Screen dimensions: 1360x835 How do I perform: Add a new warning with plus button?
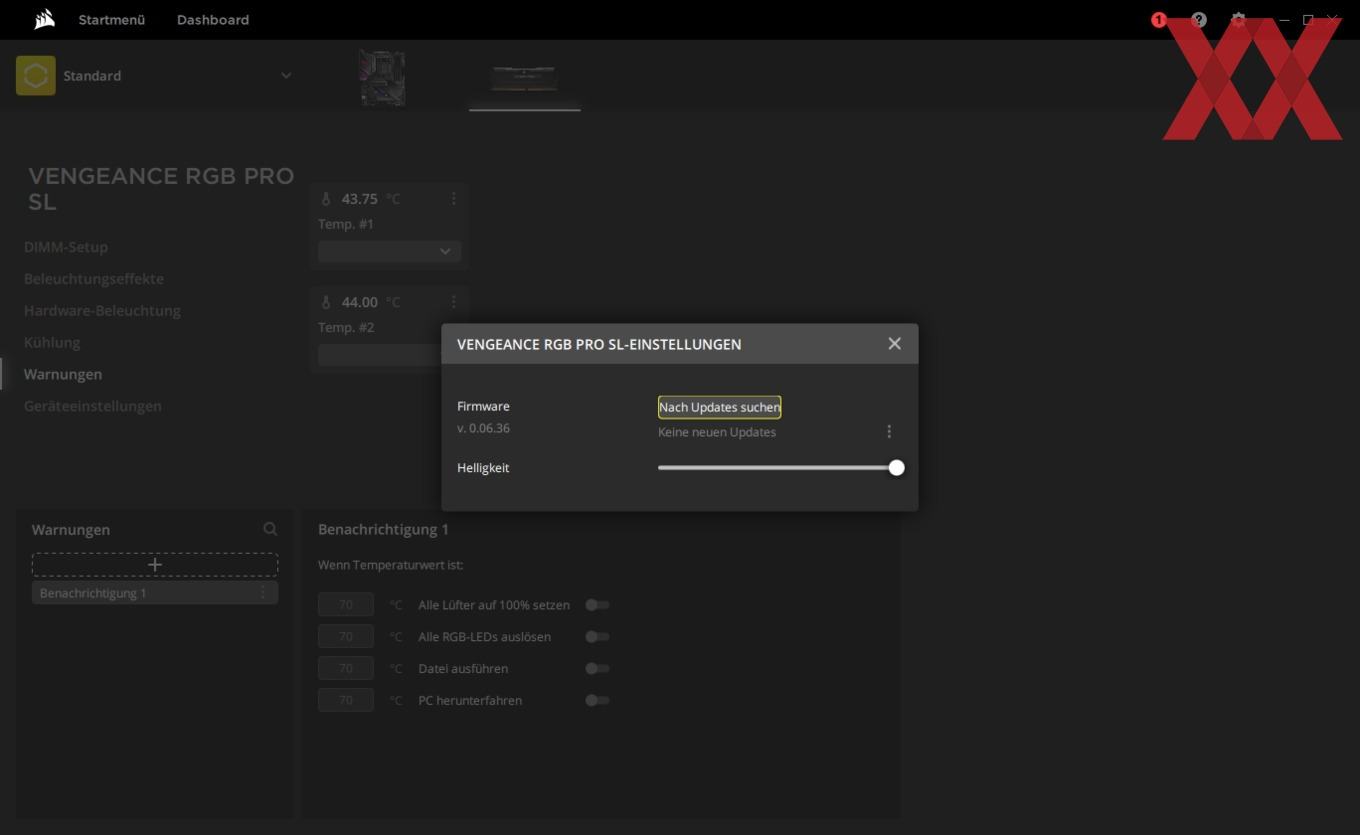(155, 565)
